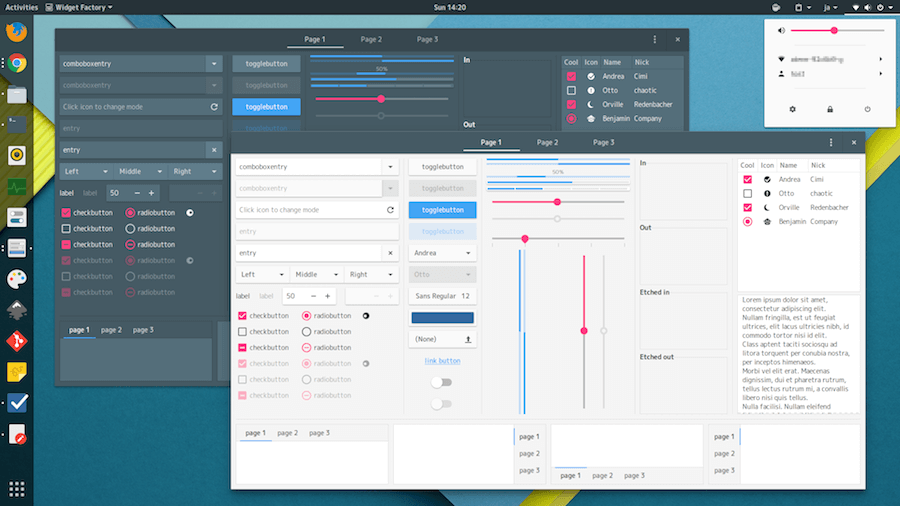This screenshot has width=900, height=506.
Task: Open Widget Factory app menu in top bar
Action: (79, 7)
